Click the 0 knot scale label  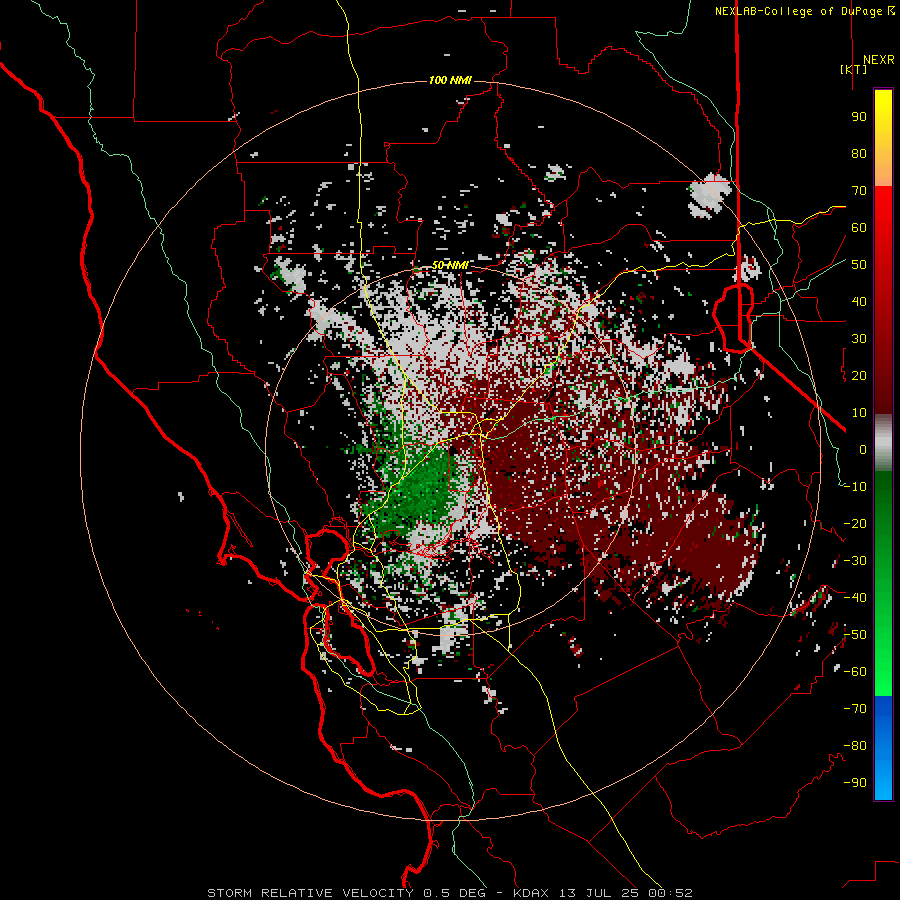point(863,450)
